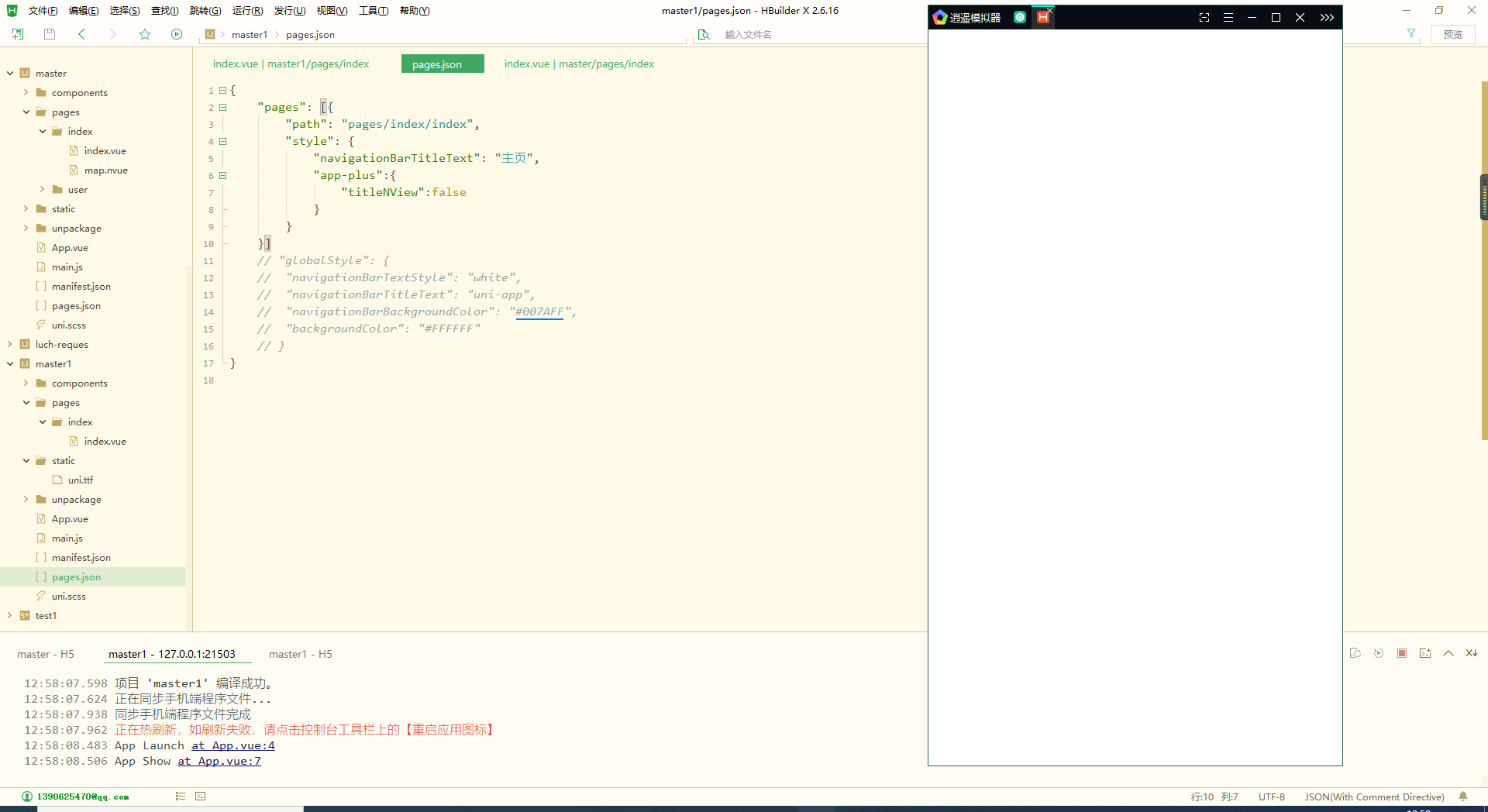Stop the running console process

point(1402,653)
